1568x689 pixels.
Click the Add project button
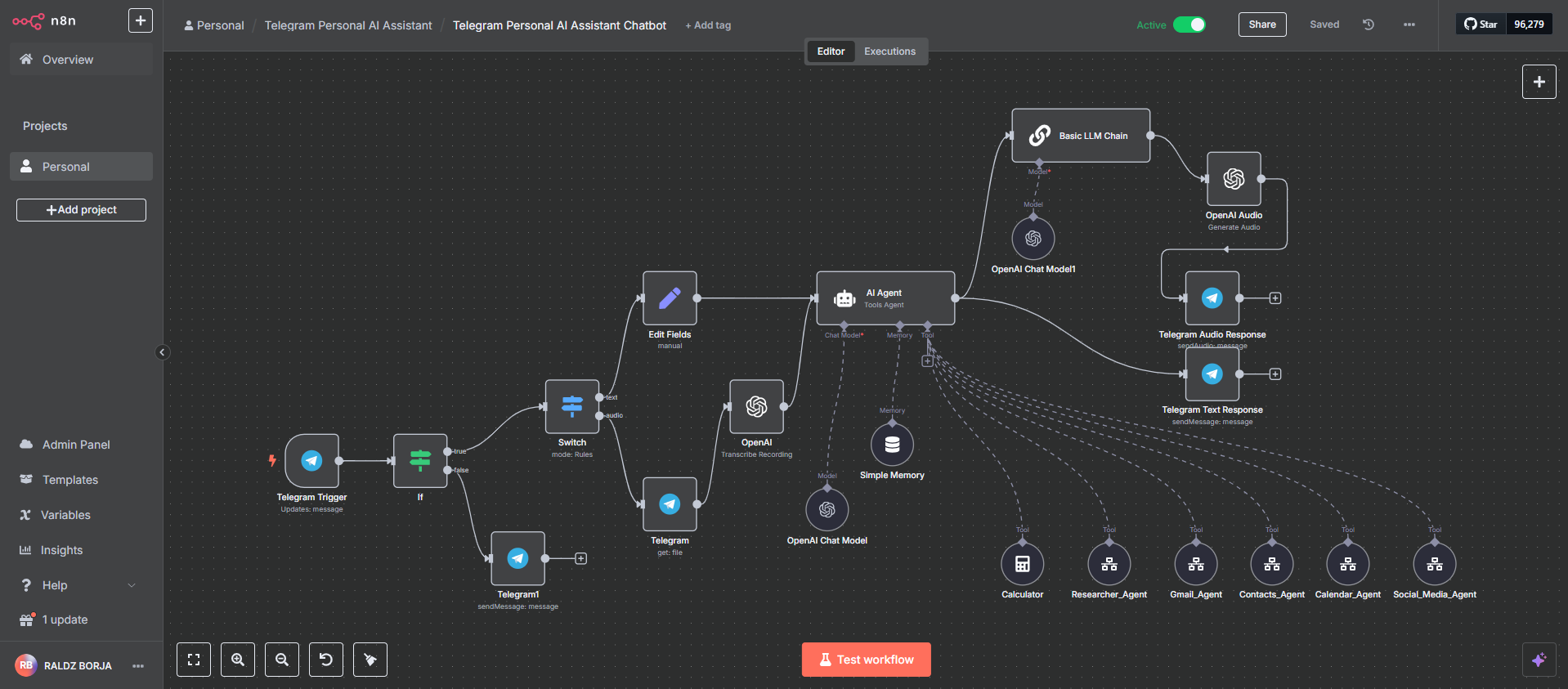(x=81, y=210)
